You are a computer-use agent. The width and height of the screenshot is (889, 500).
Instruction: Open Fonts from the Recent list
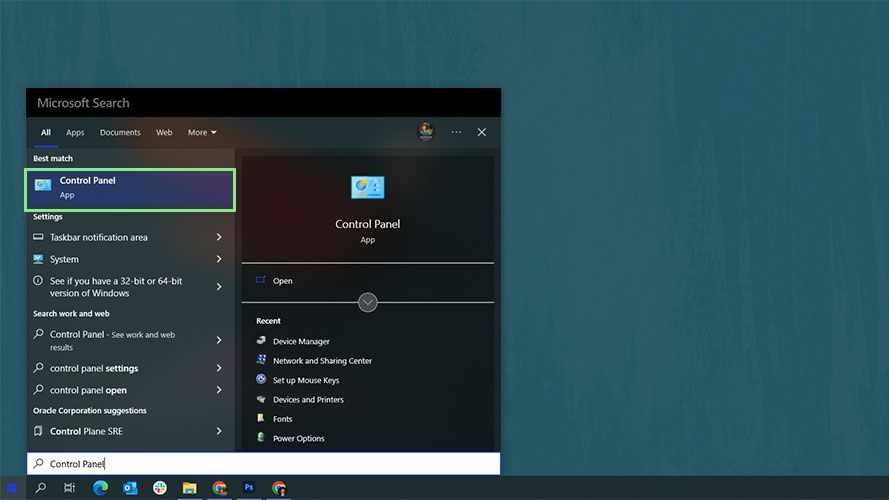(282, 419)
